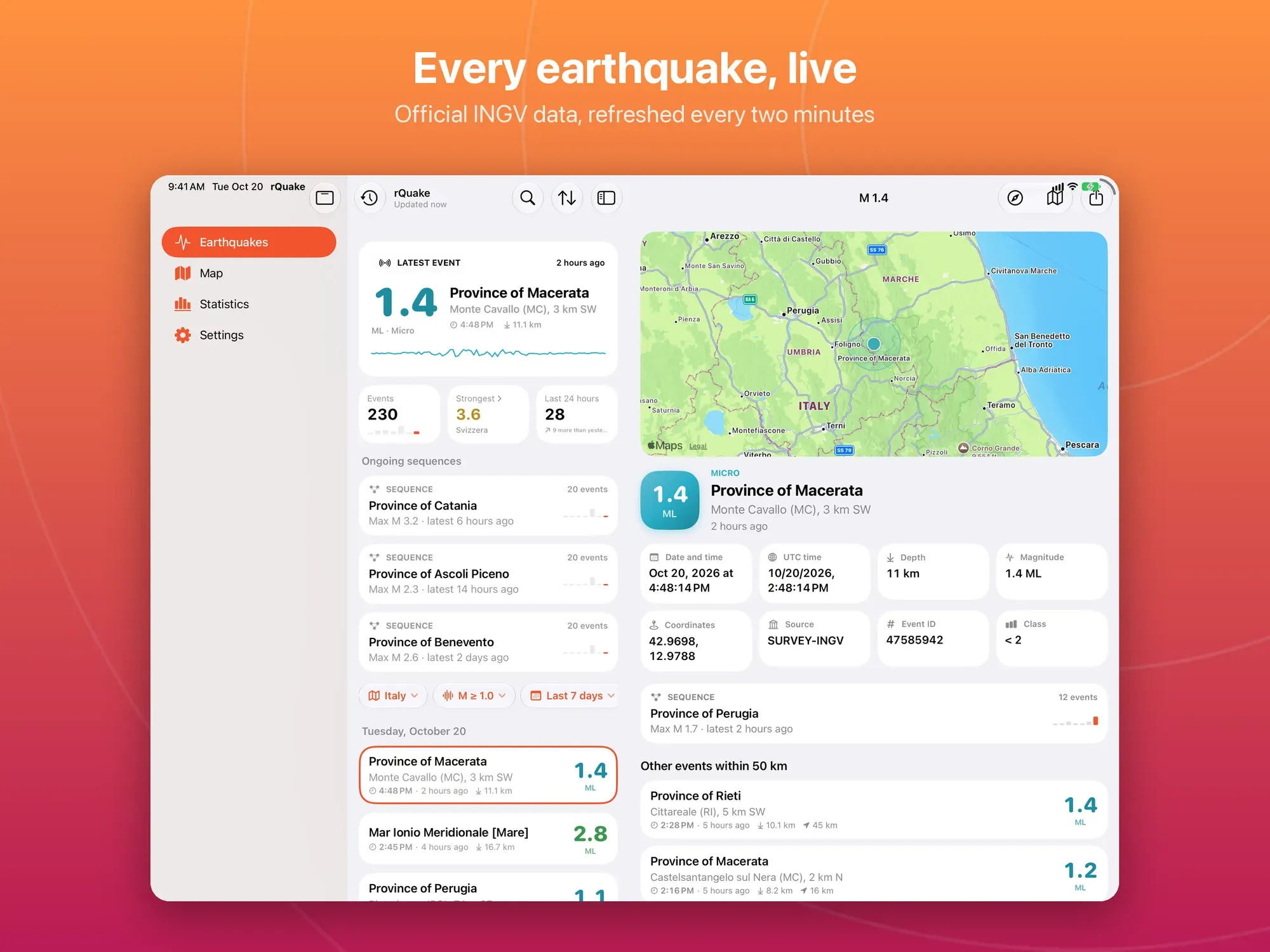Toggle the split panel layout icon
1270x952 pixels.
pos(606,198)
